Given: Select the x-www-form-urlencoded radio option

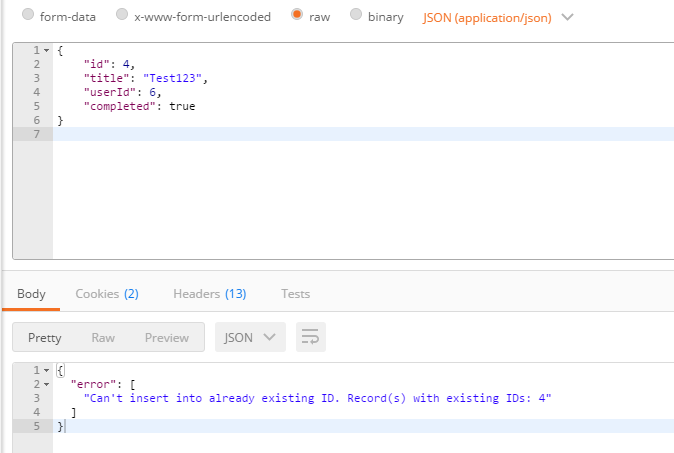Looking at the screenshot, I should (122, 15).
